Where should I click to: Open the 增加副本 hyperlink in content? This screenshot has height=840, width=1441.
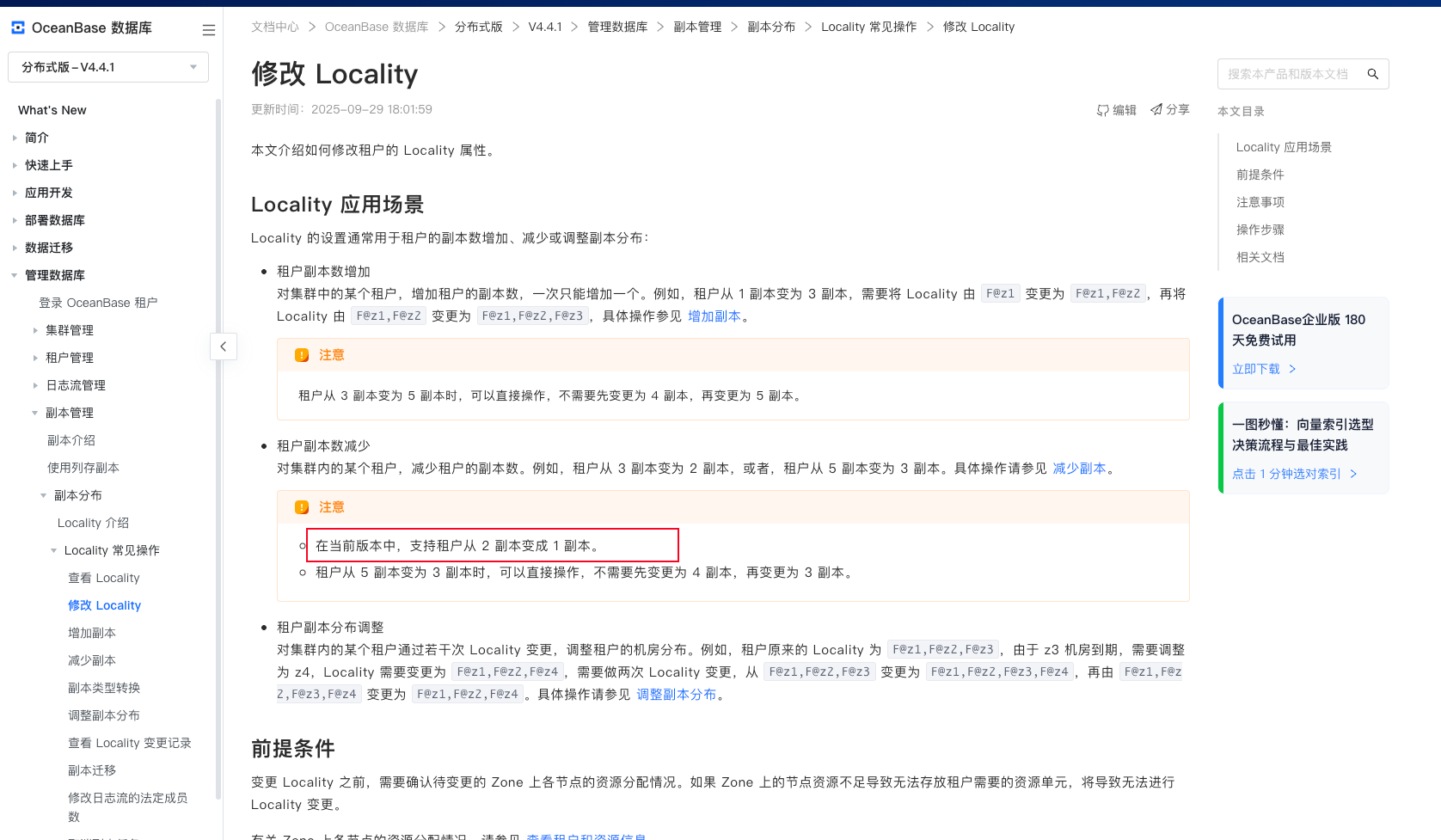(714, 316)
